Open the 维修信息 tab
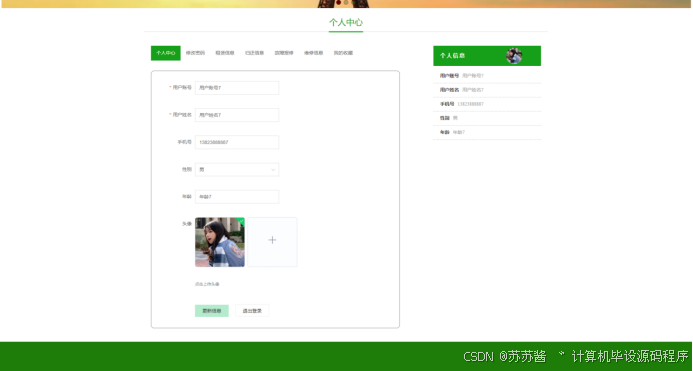The width and height of the screenshot is (693, 371). 313,53
